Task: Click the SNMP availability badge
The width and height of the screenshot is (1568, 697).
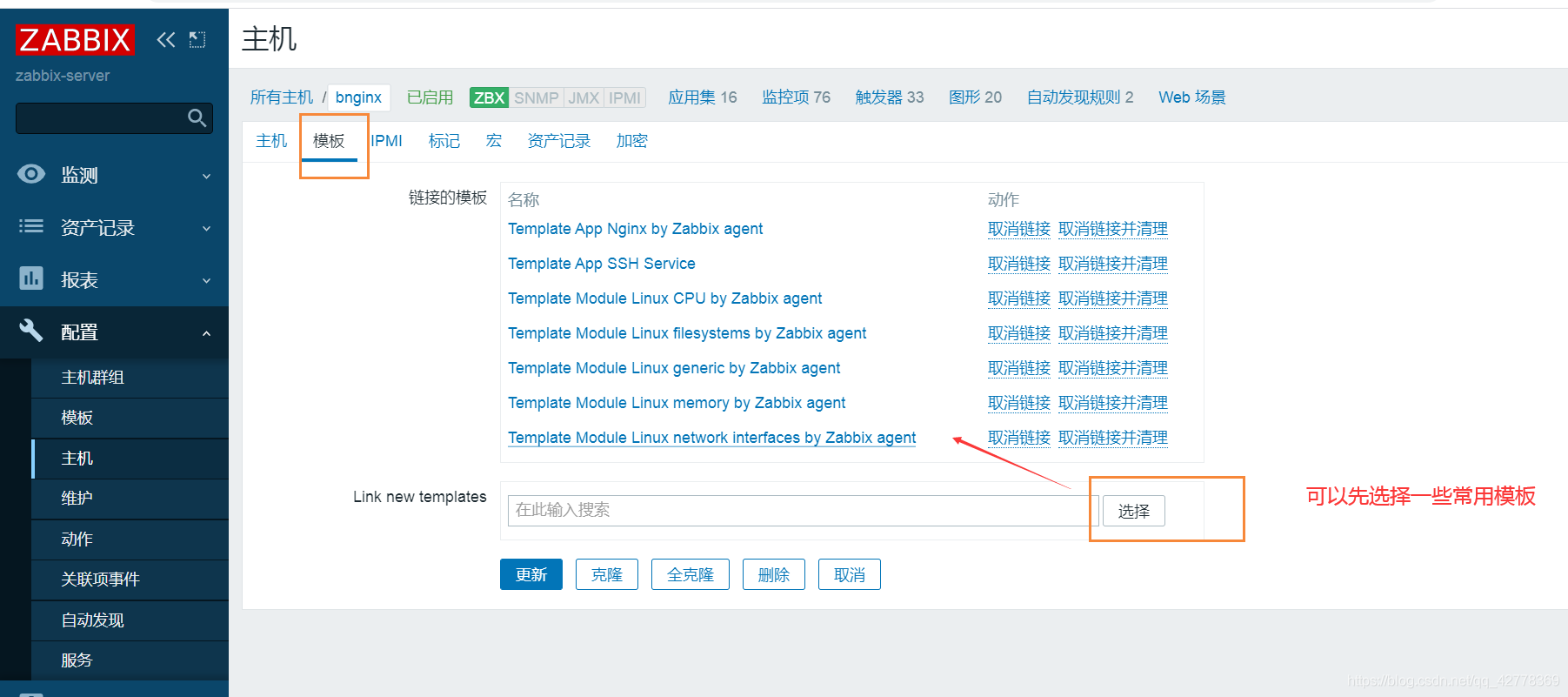Action: (x=537, y=97)
